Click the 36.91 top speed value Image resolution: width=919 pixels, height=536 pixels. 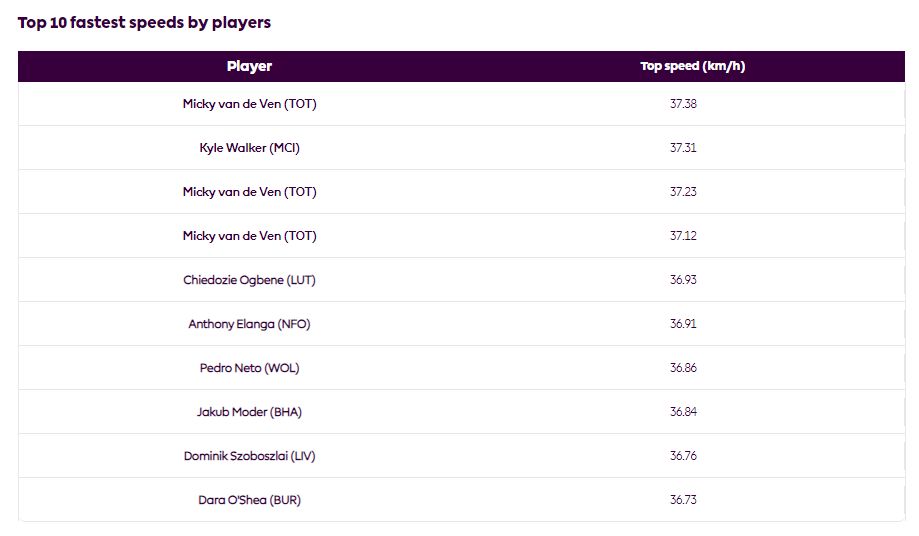[x=683, y=324]
